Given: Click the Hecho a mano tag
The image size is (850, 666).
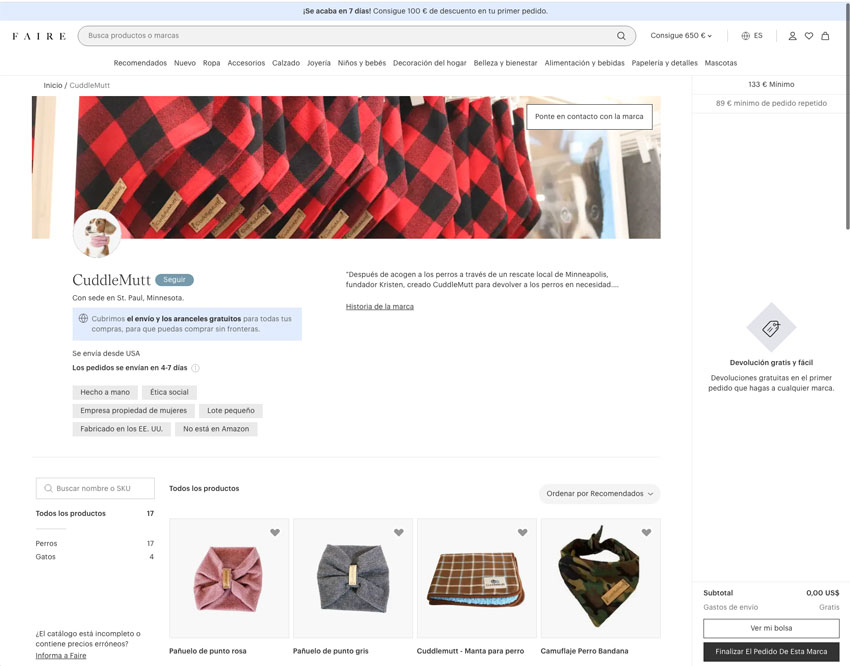Looking at the screenshot, I should click(105, 392).
